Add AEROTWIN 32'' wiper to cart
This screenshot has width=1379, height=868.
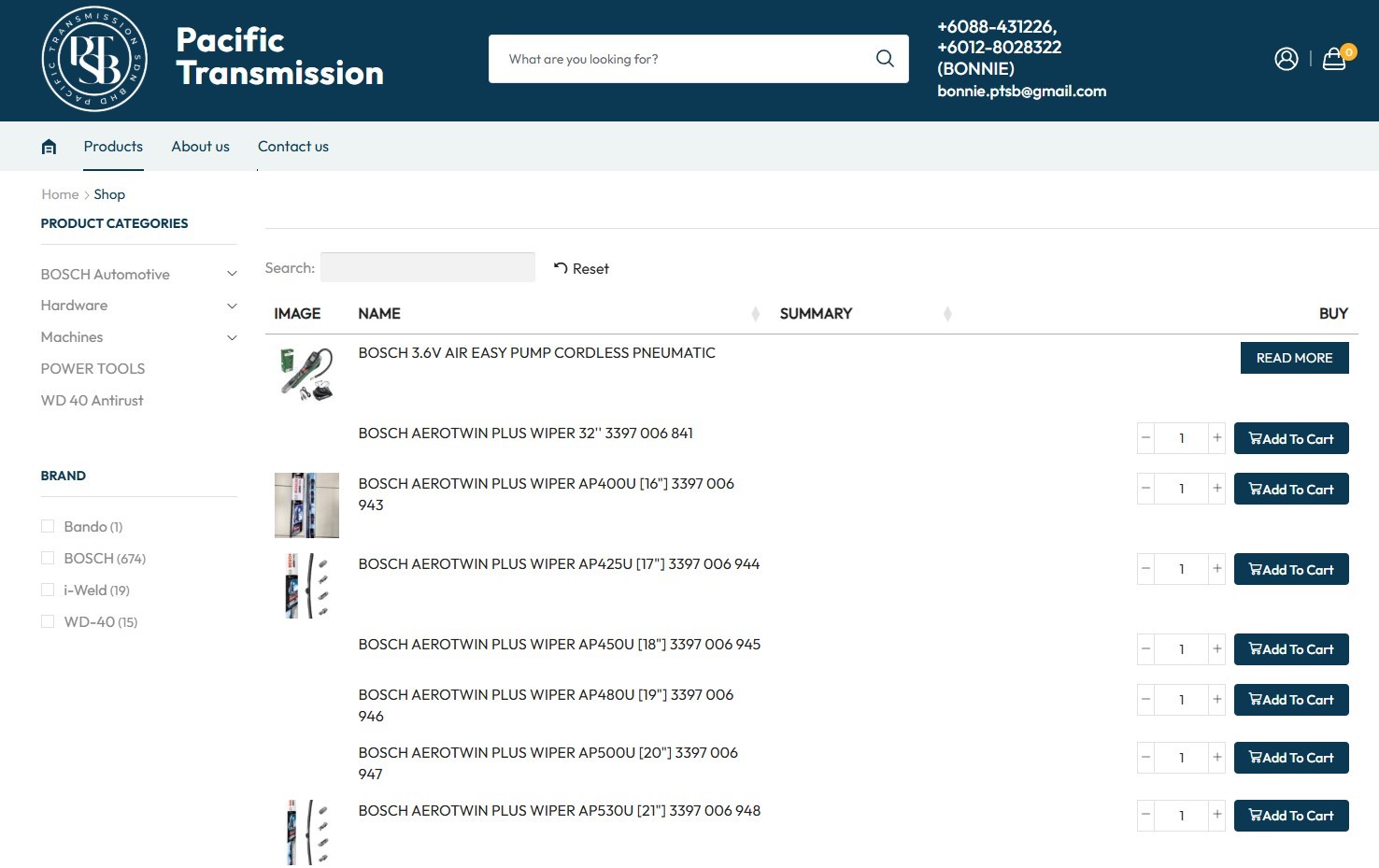click(x=1291, y=438)
